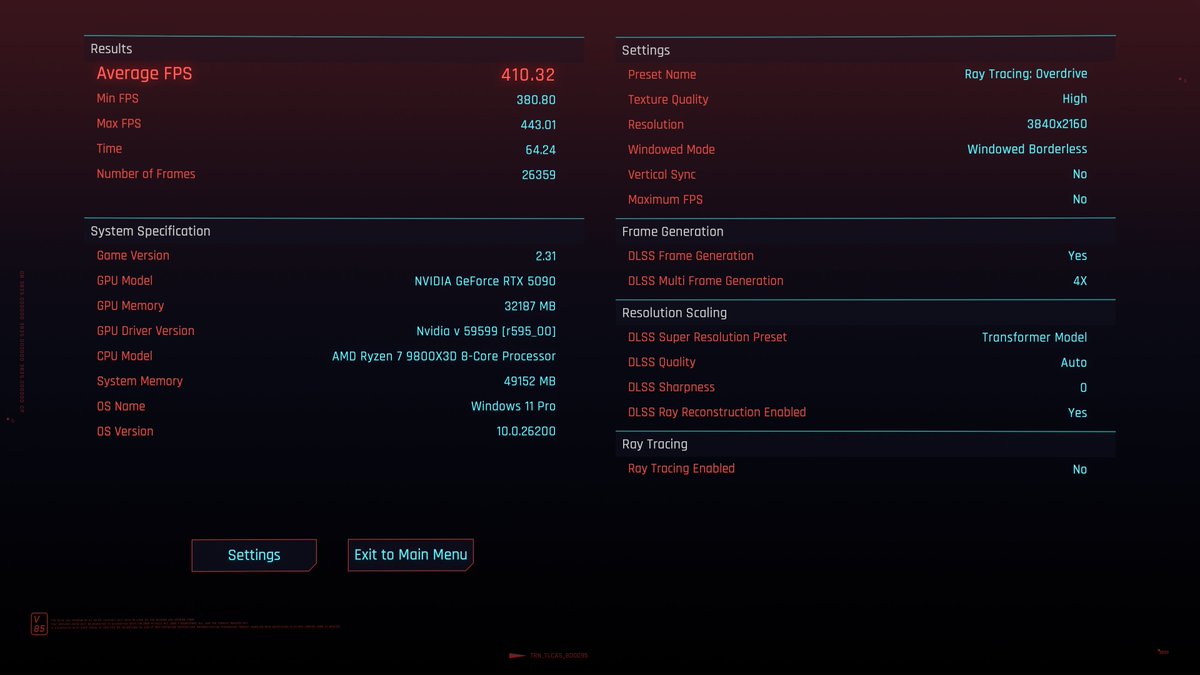The image size is (1200, 675).
Task: Click DLSS Multi Frame Generation value 4X
Action: pyautogui.click(x=1080, y=282)
